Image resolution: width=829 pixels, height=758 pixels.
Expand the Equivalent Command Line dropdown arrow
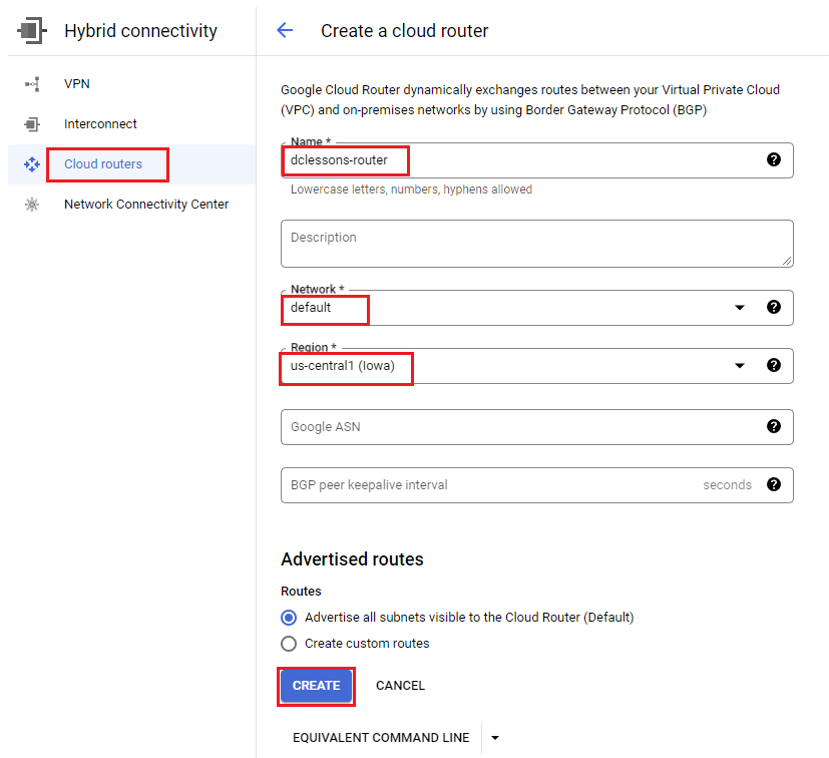click(495, 738)
